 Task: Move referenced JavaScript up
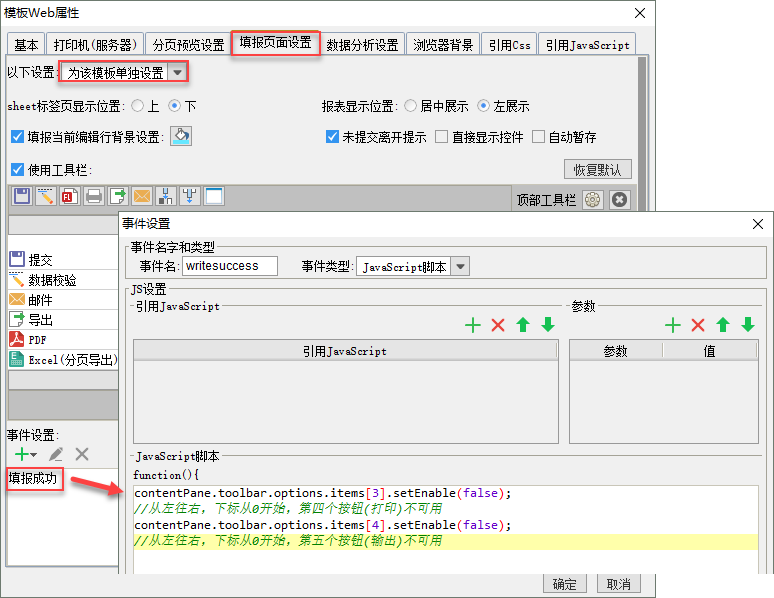[x=523, y=325]
